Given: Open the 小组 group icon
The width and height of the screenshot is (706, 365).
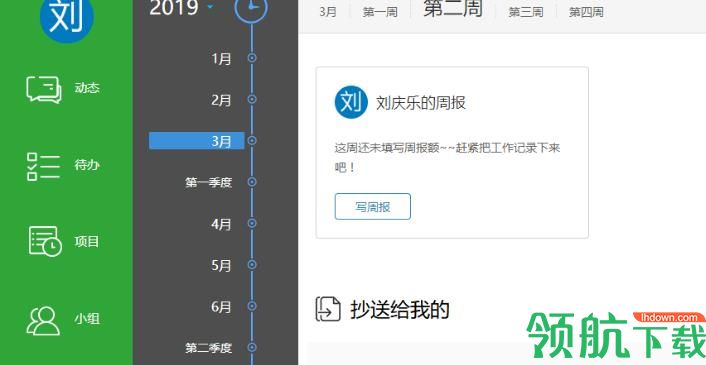Looking at the screenshot, I should click(43, 320).
